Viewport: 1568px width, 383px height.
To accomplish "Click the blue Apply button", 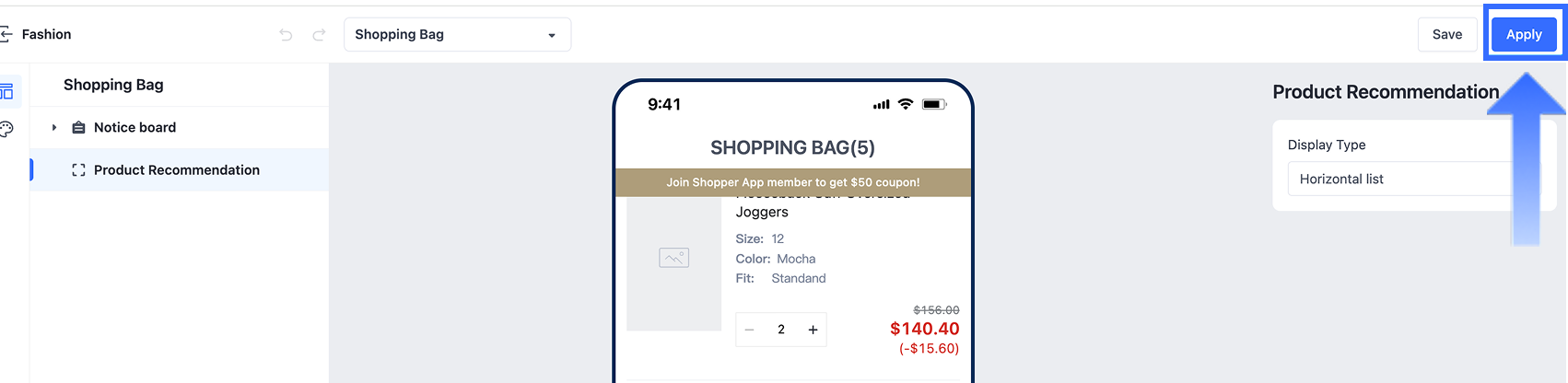I will point(1524,35).
